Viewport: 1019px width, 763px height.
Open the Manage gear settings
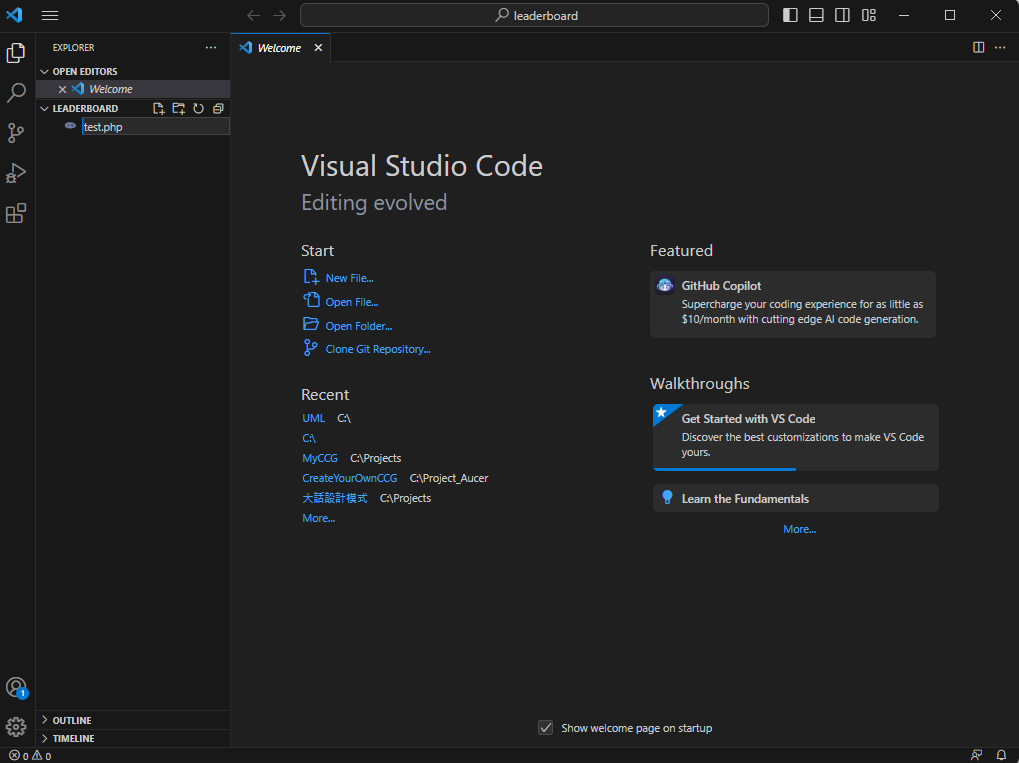[16, 727]
